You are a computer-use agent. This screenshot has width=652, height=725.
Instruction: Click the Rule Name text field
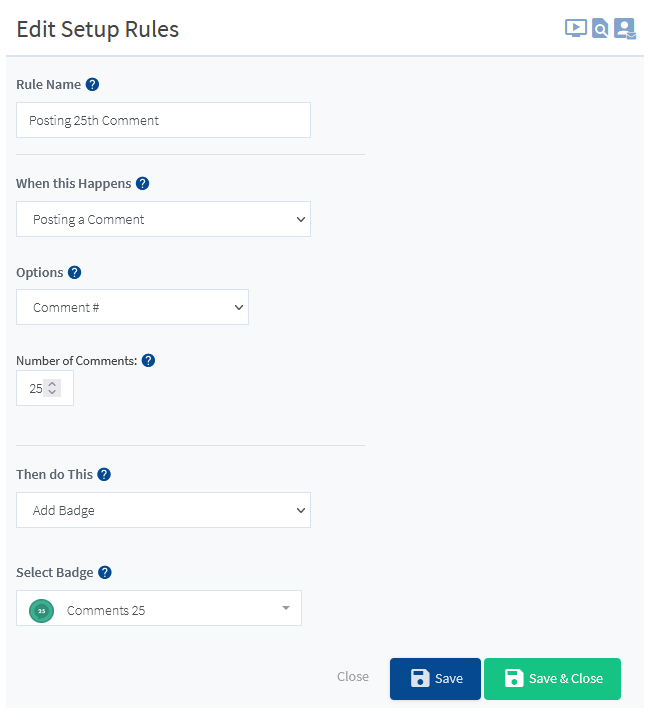point(163,120)
